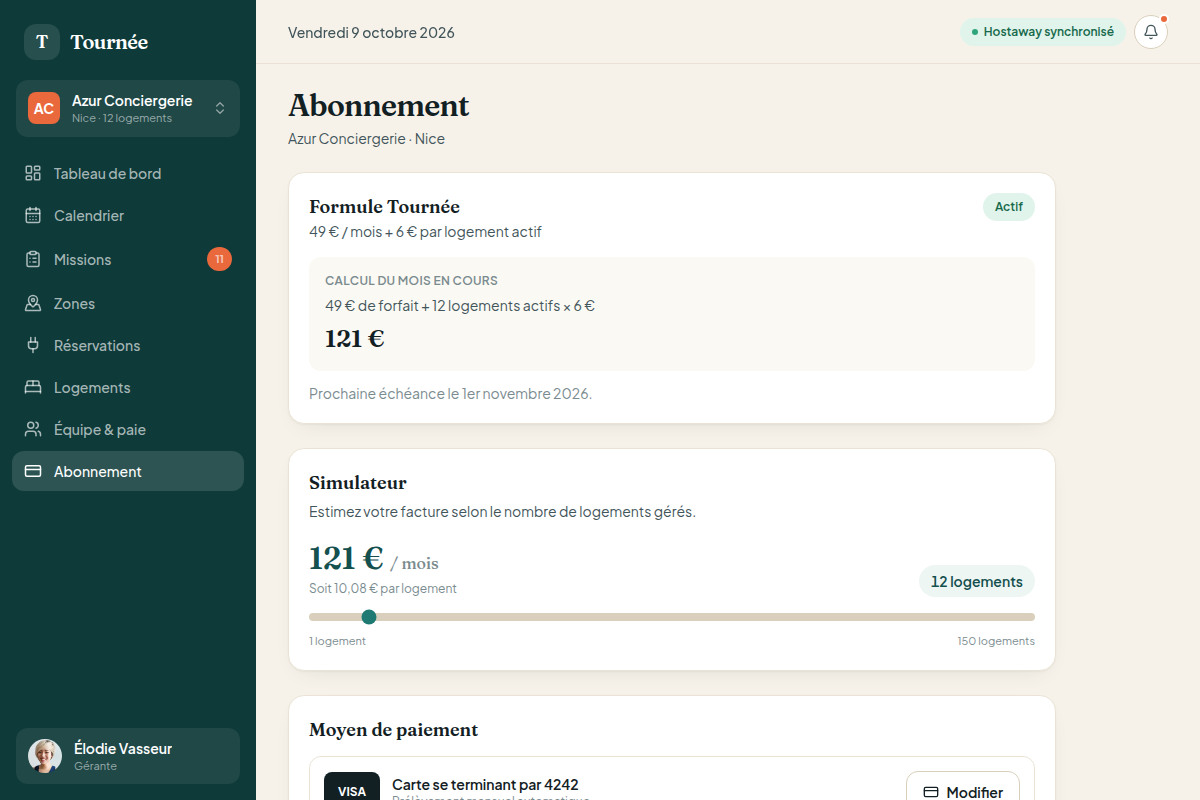Click '49 € de forfait + 12 logements actifs × 6 €'
Screen dimensions: 1200x800
pyautogui.click(x=460, y=306)
